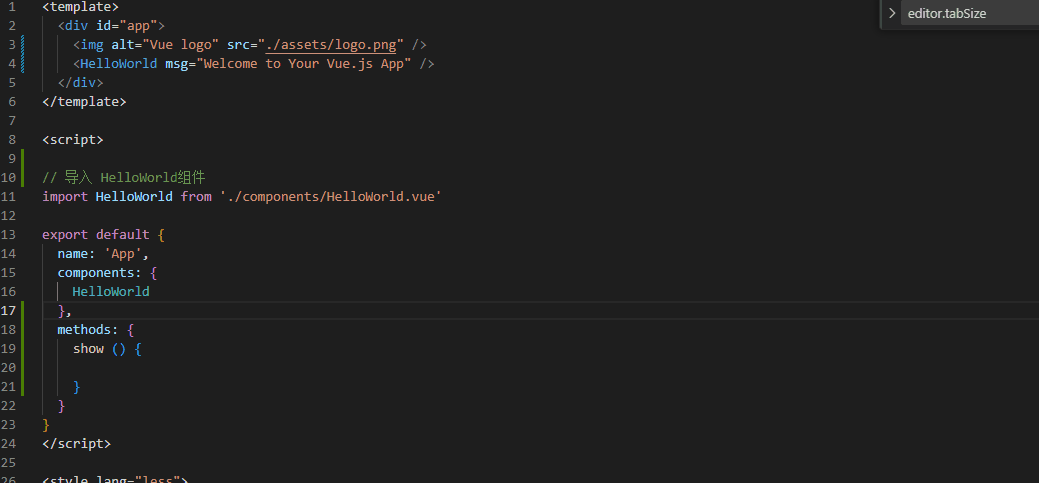
Task: Place cursor on the 'export' keyword
Action: pyautogui.click(x=65, y=235)
